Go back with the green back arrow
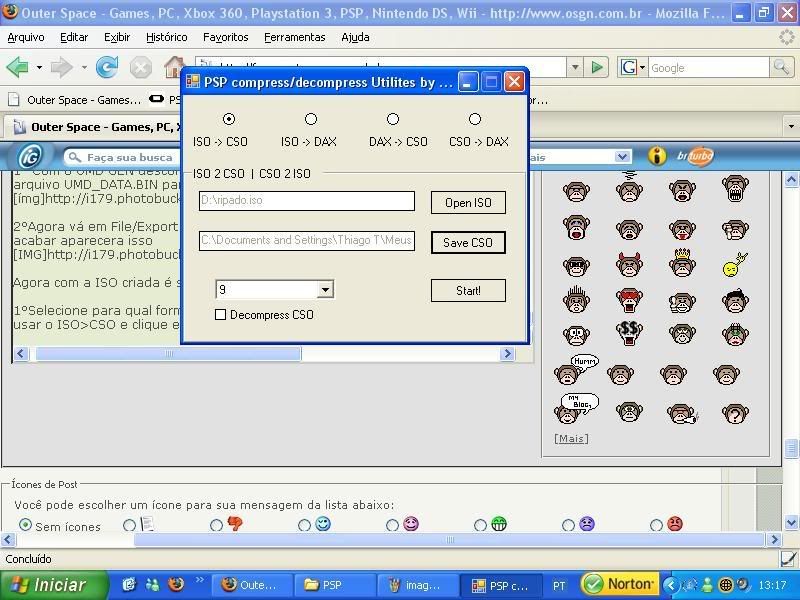The width and height of the screenshot is (800, 600). (x=17, y=67)
